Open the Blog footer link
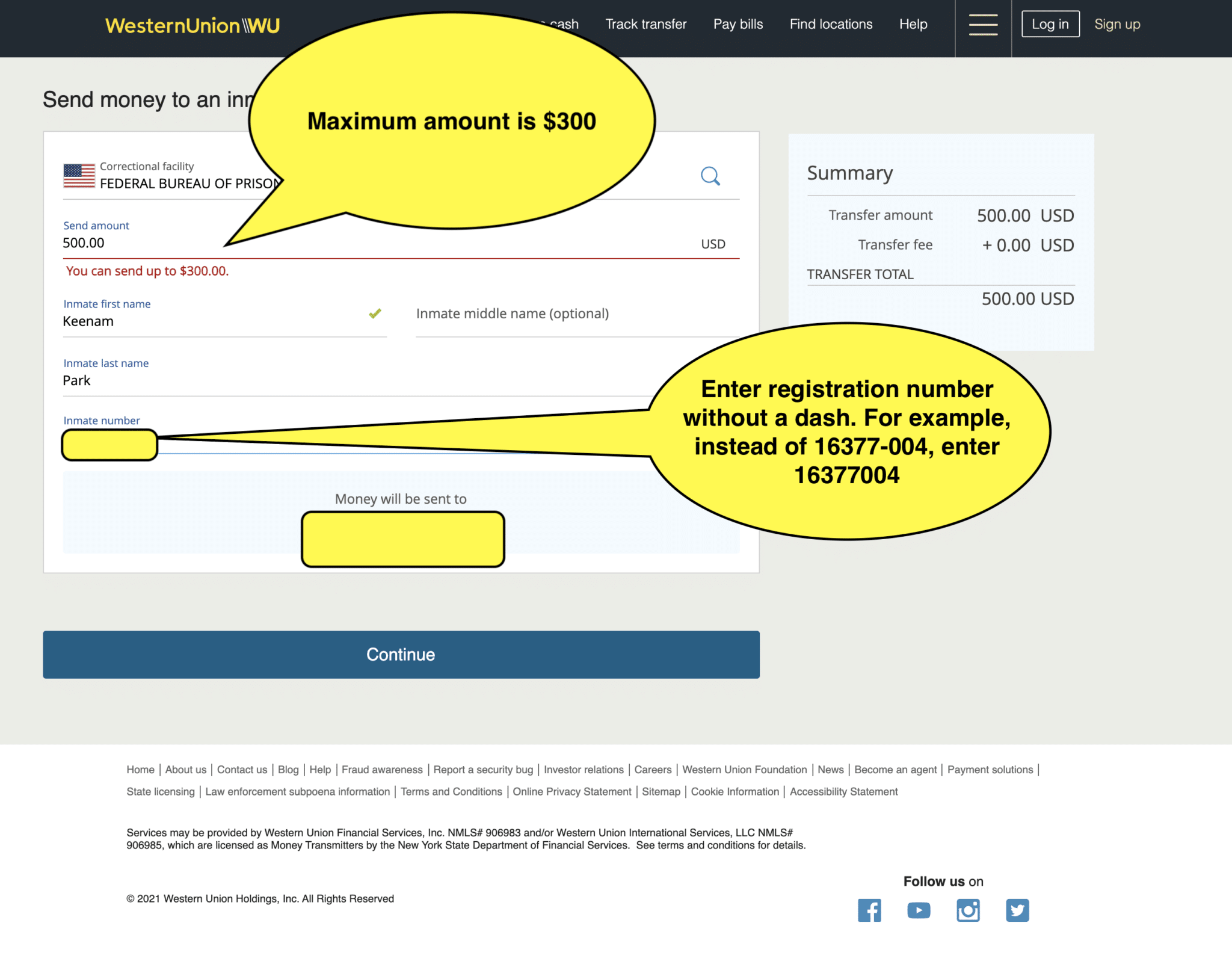Screen dimensions: 1232x973 (288, 770)
